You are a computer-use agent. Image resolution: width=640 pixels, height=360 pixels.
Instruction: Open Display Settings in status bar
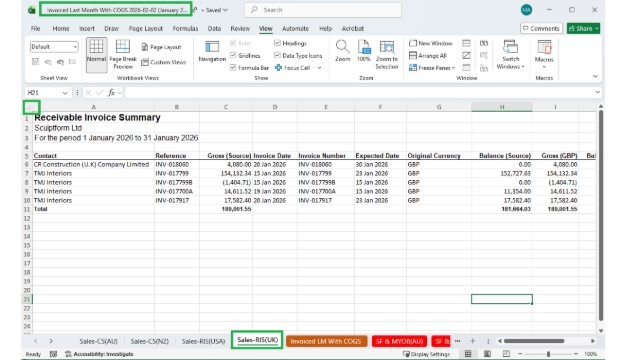click(x=427, y=354)
